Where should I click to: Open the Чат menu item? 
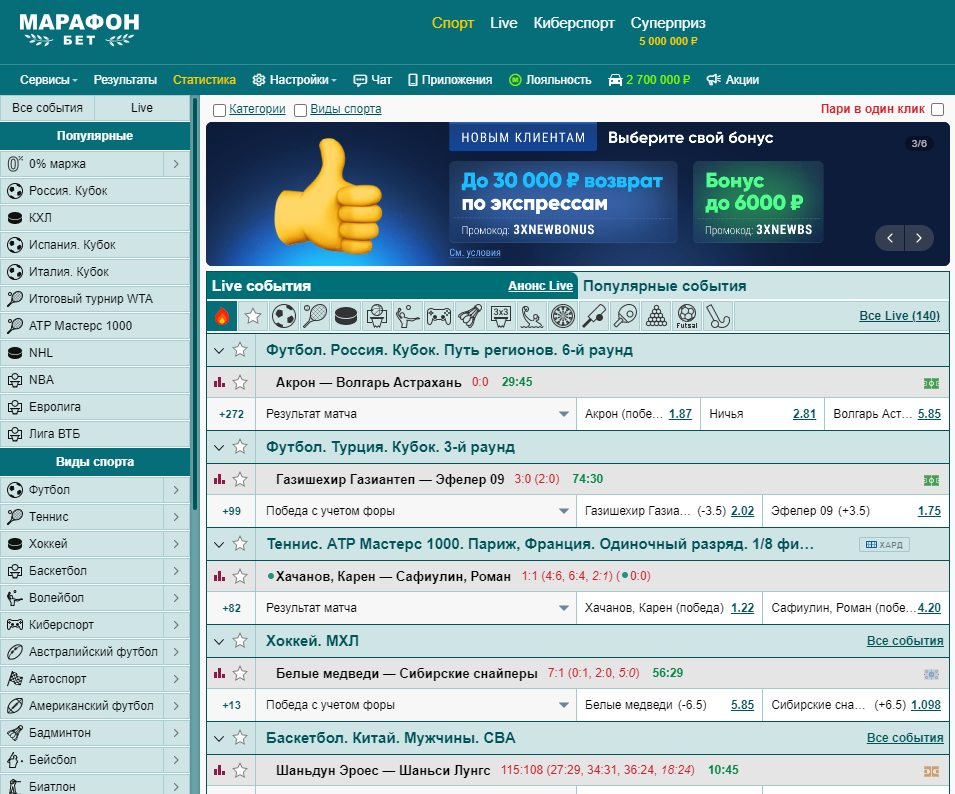(x=373, y=80)
